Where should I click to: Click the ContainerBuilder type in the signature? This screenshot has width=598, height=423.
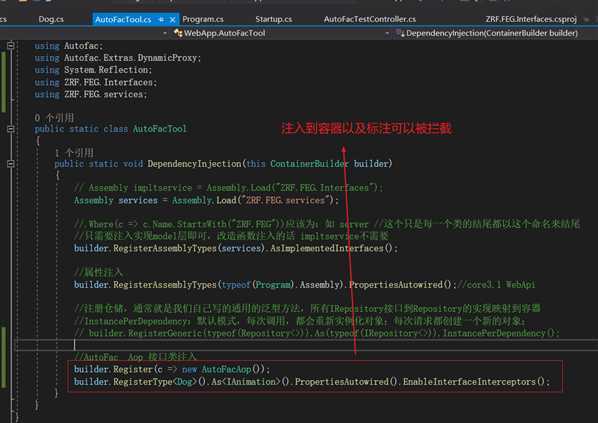pyautogui.click(x=309, y=164)
